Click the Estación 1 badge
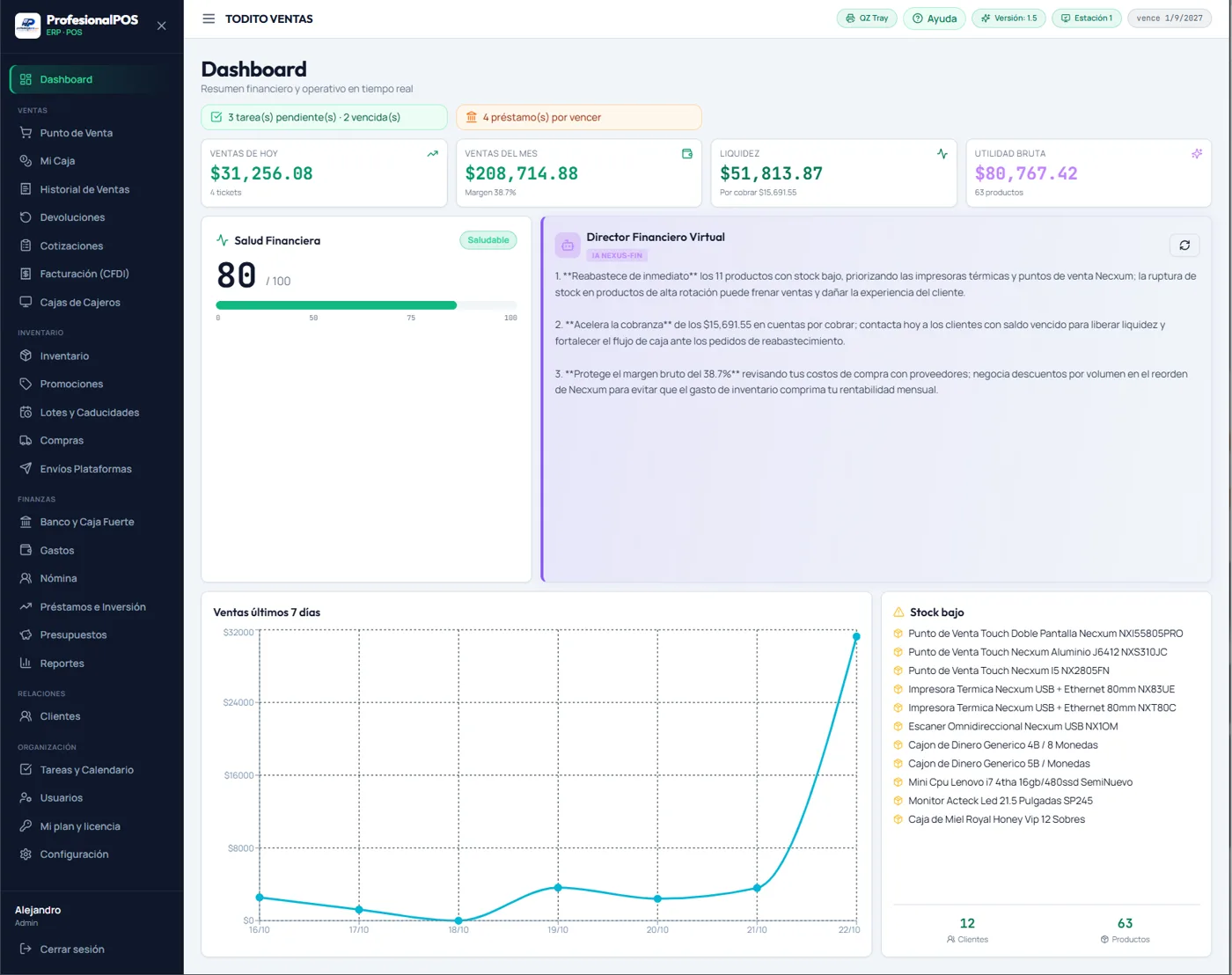Screen dimensions: 1232x975 tap(1087, 18)
